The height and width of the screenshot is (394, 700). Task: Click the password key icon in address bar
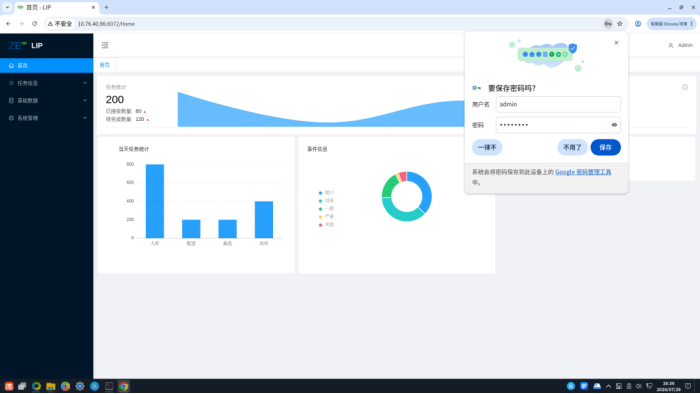point(608,24)
